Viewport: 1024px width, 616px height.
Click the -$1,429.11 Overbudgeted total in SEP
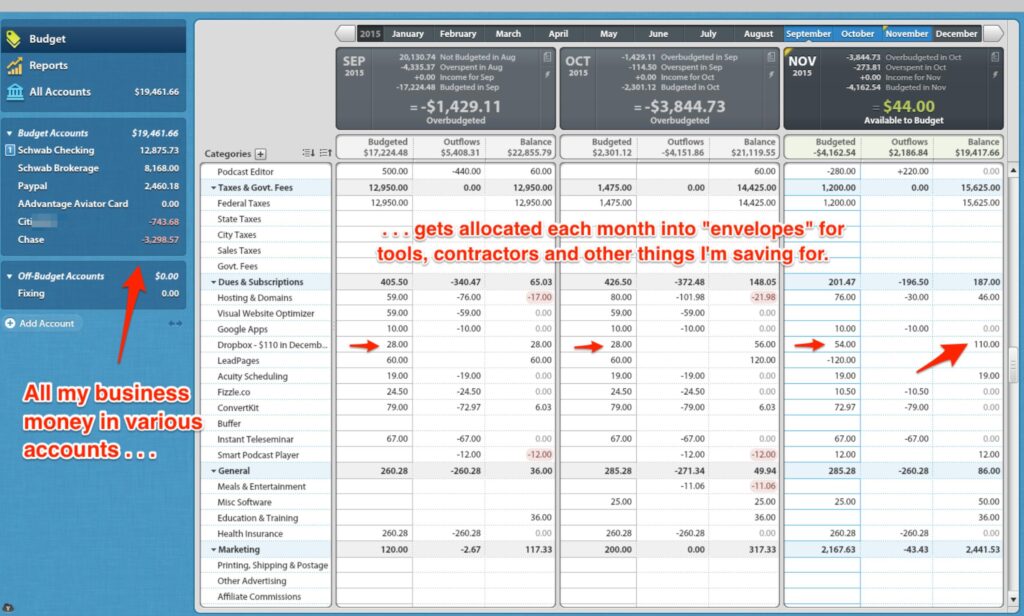pos(460,106)
